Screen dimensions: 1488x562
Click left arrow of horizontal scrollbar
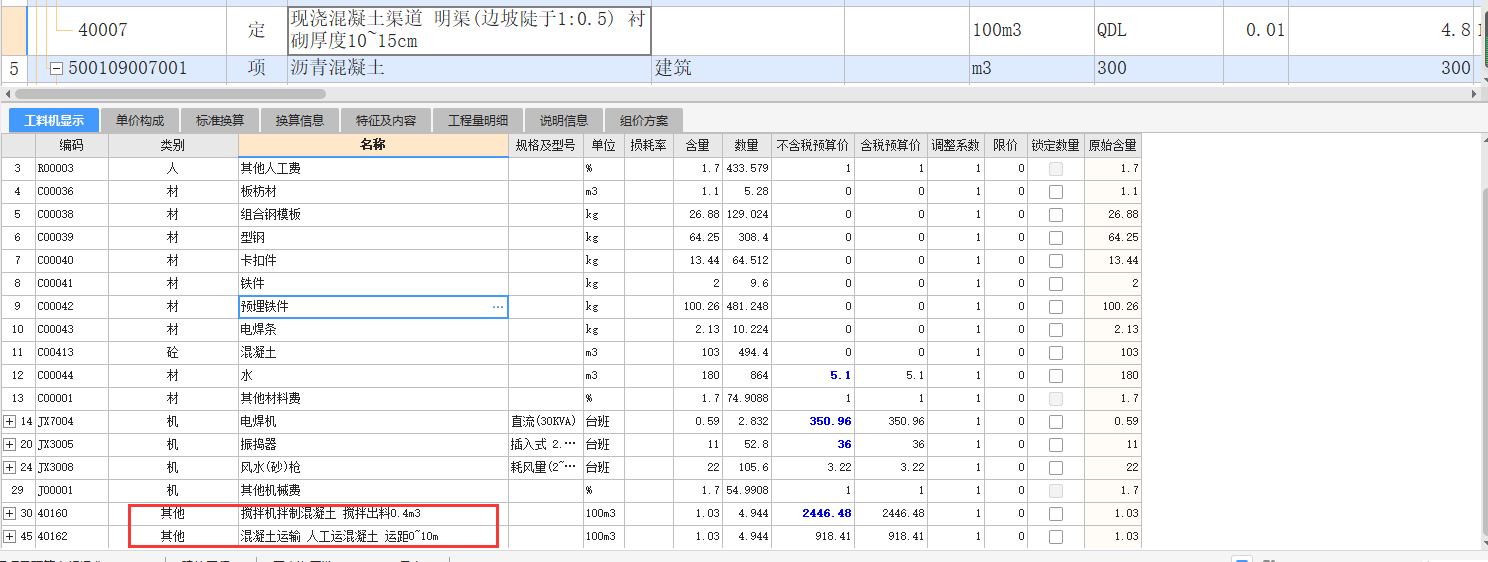click(x=9, y=93)
